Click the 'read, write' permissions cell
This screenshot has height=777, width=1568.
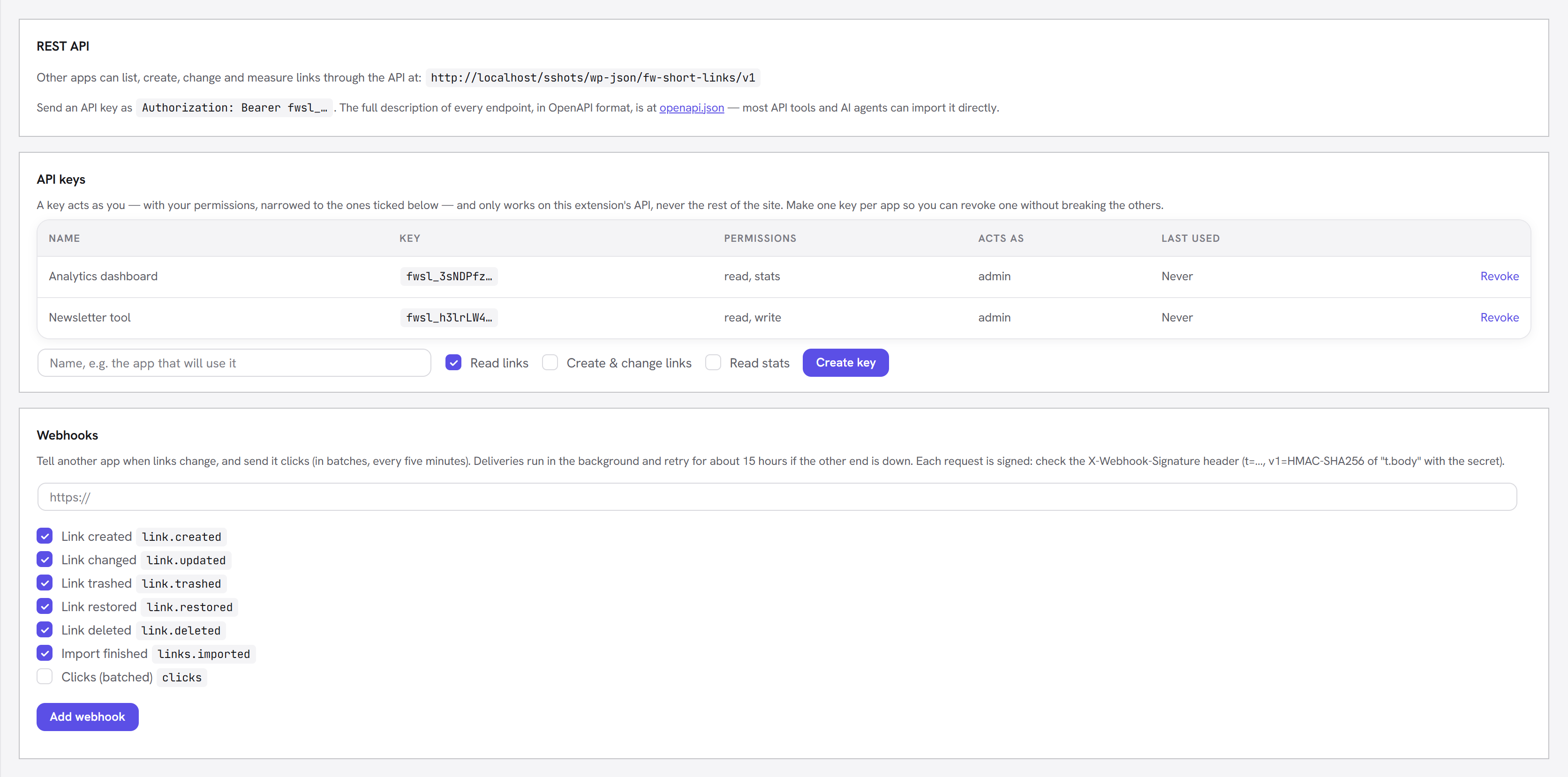[752, 317]
